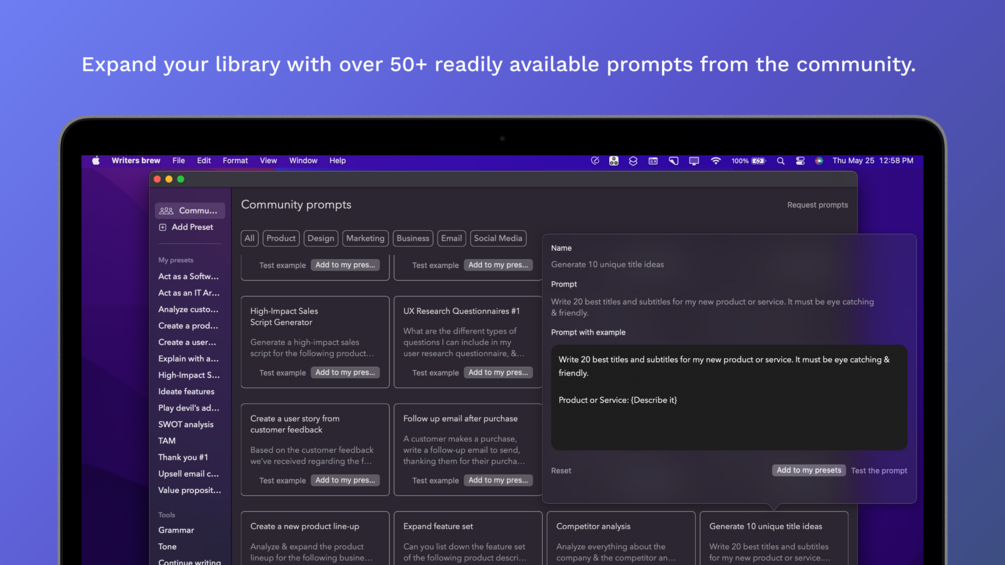Click the screen mirroring display icon

tap(694, 161)
